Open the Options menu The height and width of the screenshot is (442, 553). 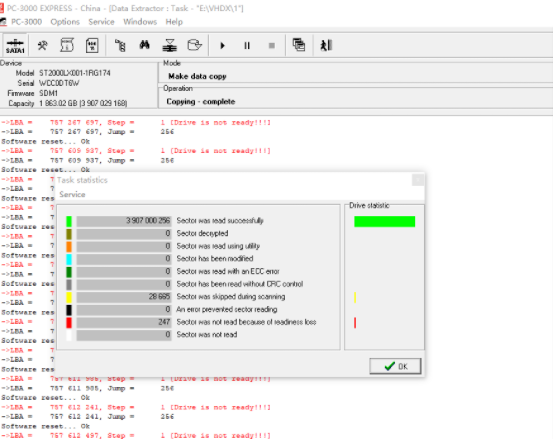coord(65,22)
